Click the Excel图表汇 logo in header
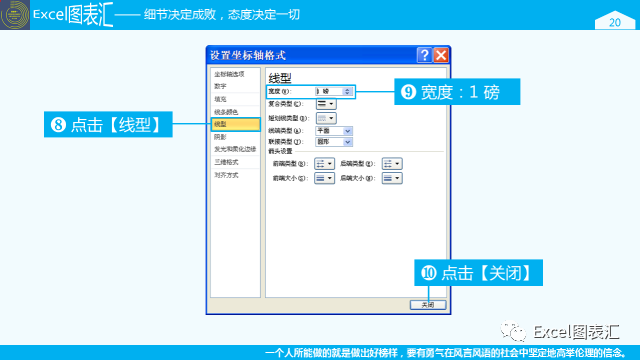The height and width of the screenshot is (360, 640). tap(15, 15)
